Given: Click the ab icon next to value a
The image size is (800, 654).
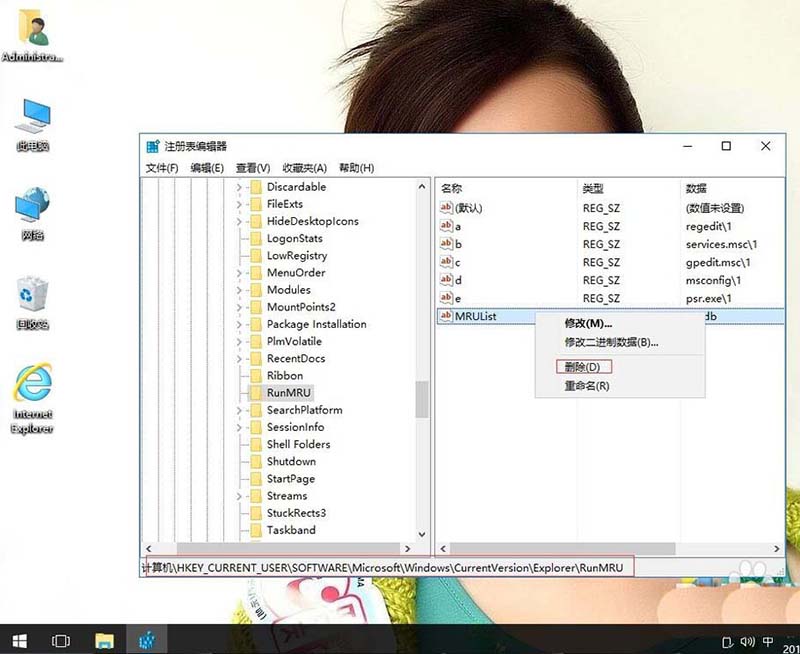Looking at the screenshot, I should point(446,227).
